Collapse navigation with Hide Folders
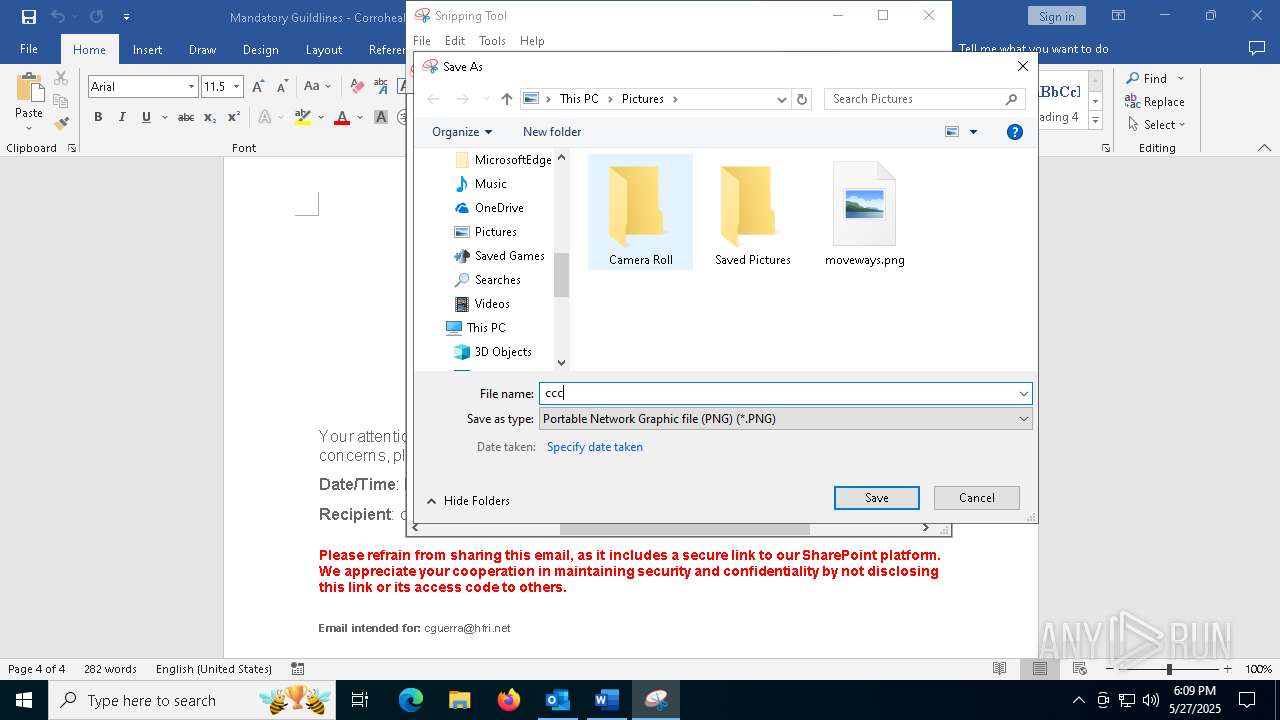 coord(468,501)
